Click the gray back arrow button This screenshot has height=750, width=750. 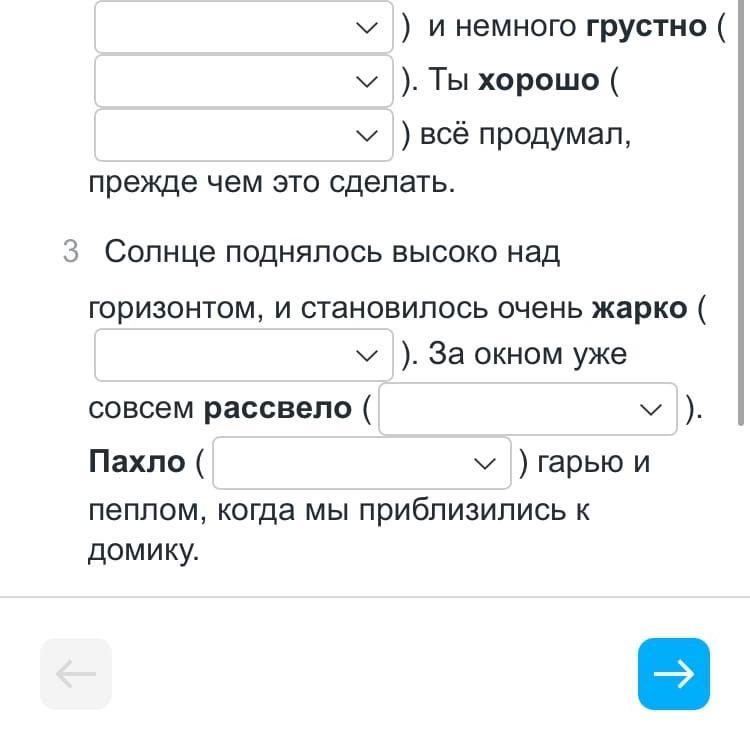click(76, 674)
